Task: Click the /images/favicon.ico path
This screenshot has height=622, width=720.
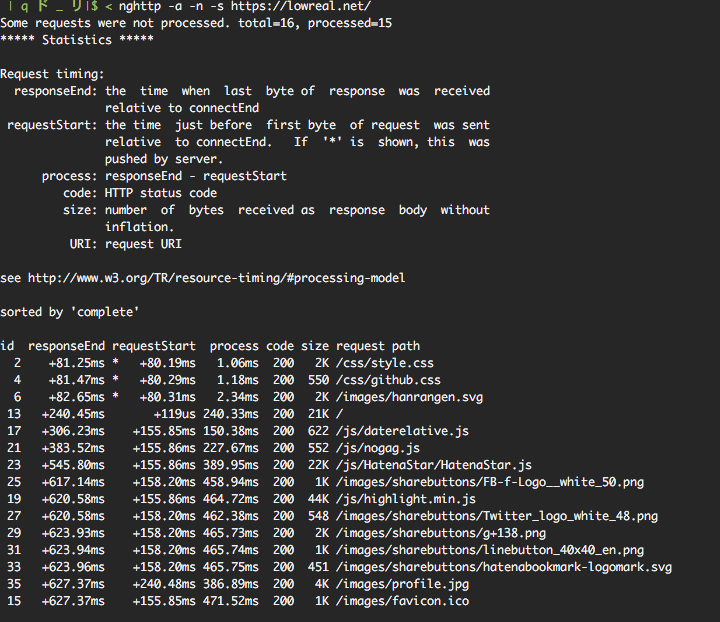Action: coord(402,601)
